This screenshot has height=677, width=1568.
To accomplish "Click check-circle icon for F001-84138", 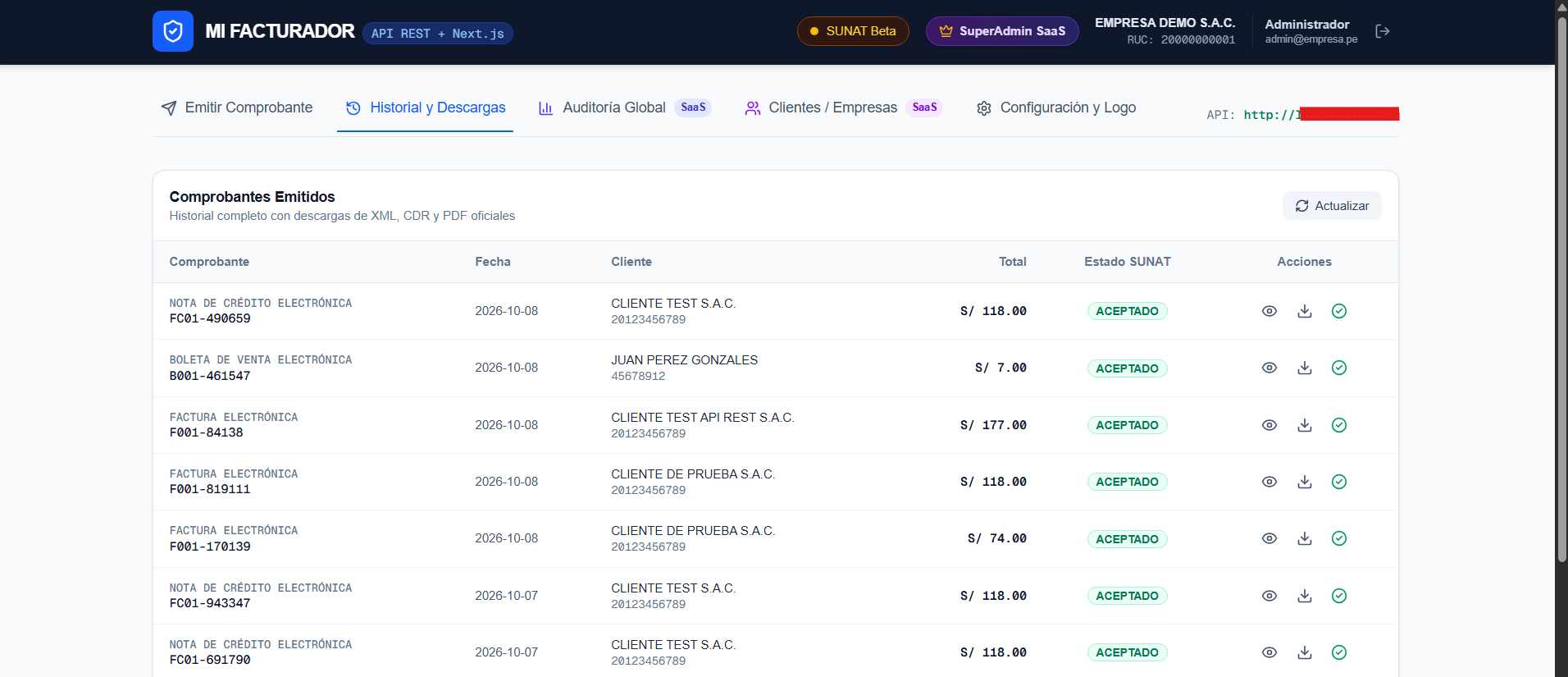I will pyautogui.click(x=1339, y=425).
